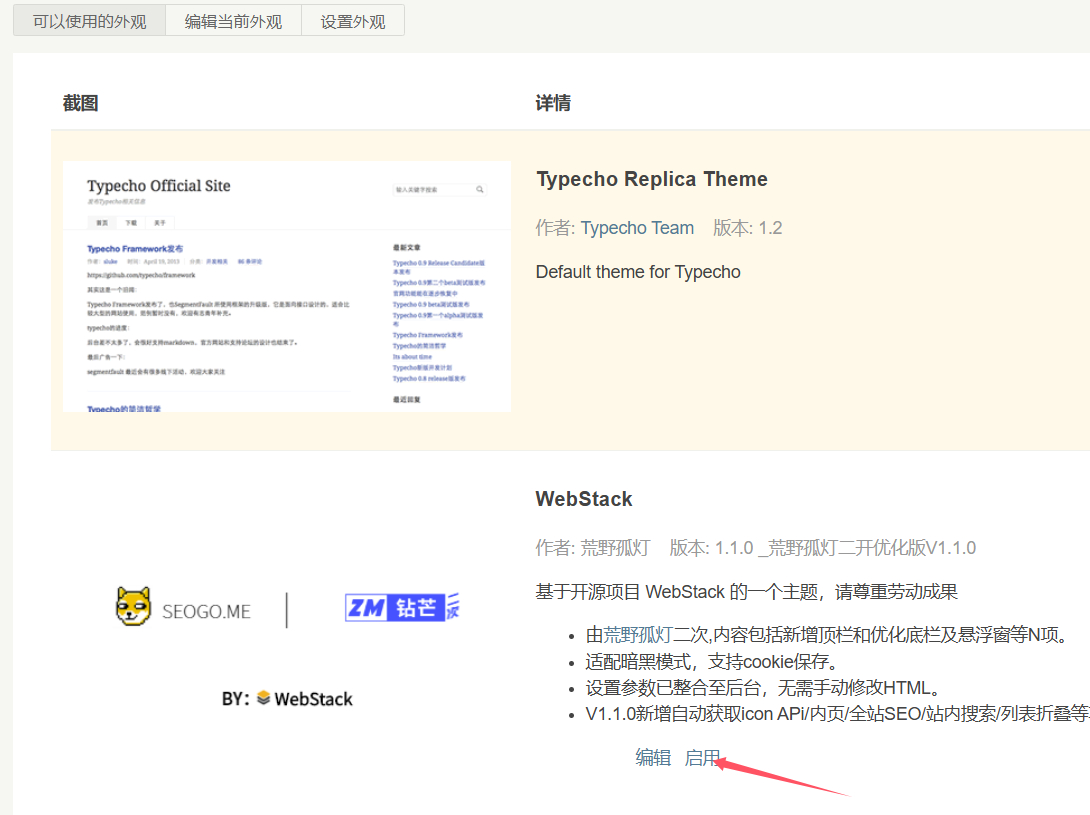
Task: Click the WebStack version text 1.1.0 _荒野孤灯二开优化版V1.1.0
Action: pyautogui.click(x=822, y=548)
